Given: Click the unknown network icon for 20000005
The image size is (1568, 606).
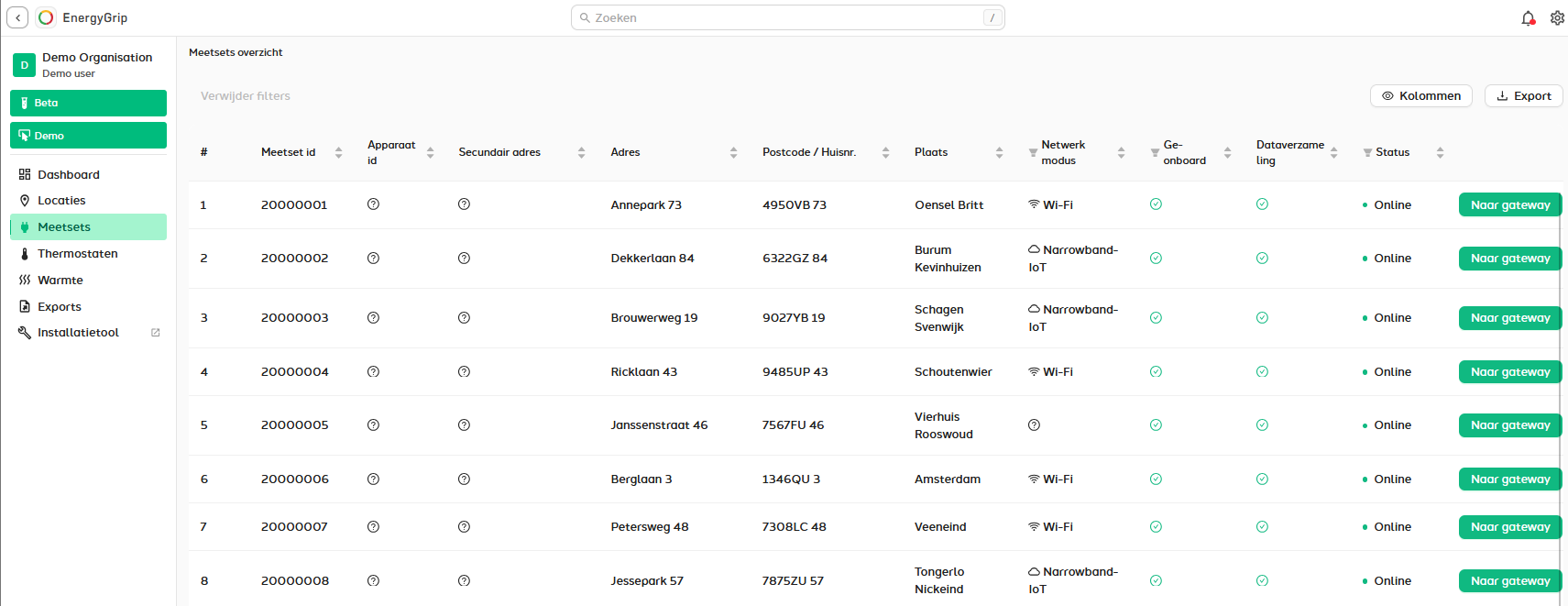Looking at the screenshot, I should 1034,424.
